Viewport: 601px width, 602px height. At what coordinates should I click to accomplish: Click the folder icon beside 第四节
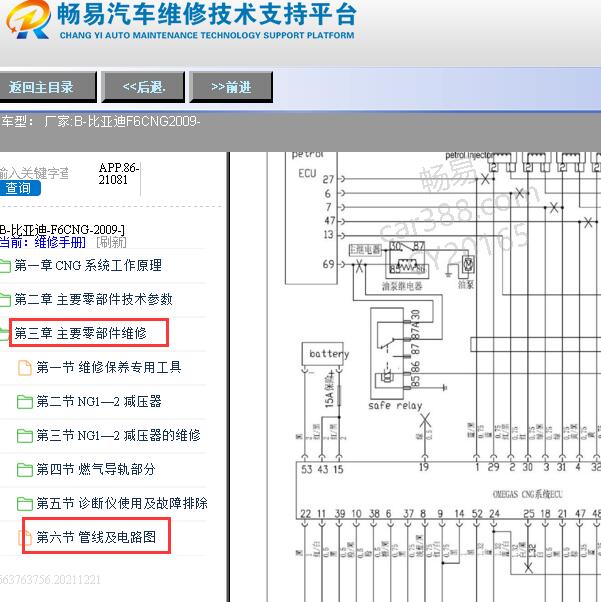(25, 470)
